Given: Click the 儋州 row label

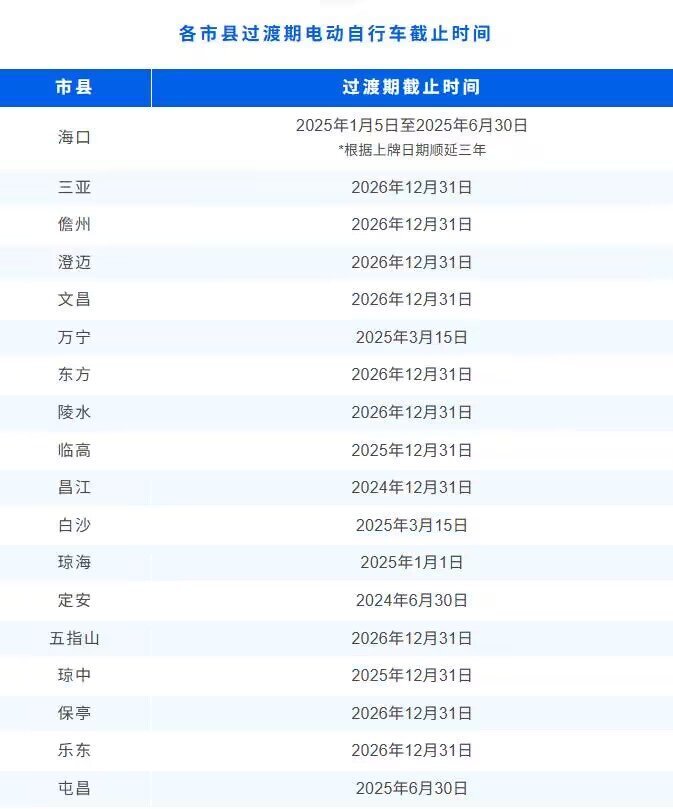Looking at the screenshot, I should [x=74, y=224].
